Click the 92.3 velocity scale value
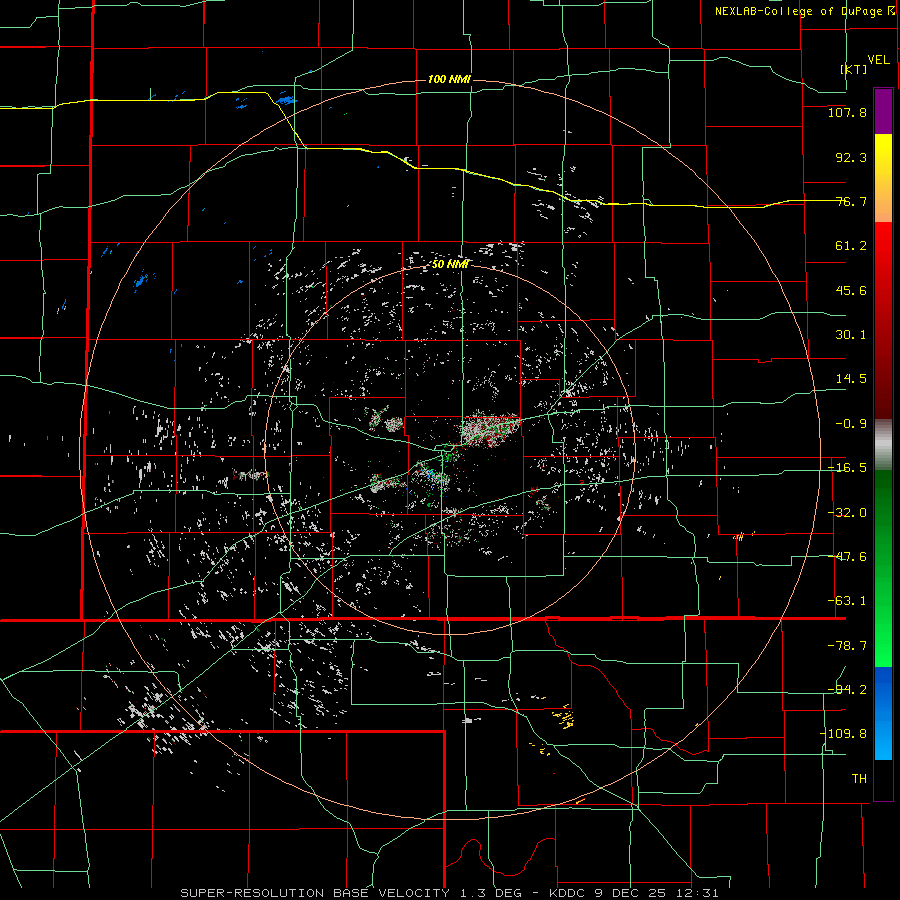Screen dimensions: 900x900 tap(851, 157)
